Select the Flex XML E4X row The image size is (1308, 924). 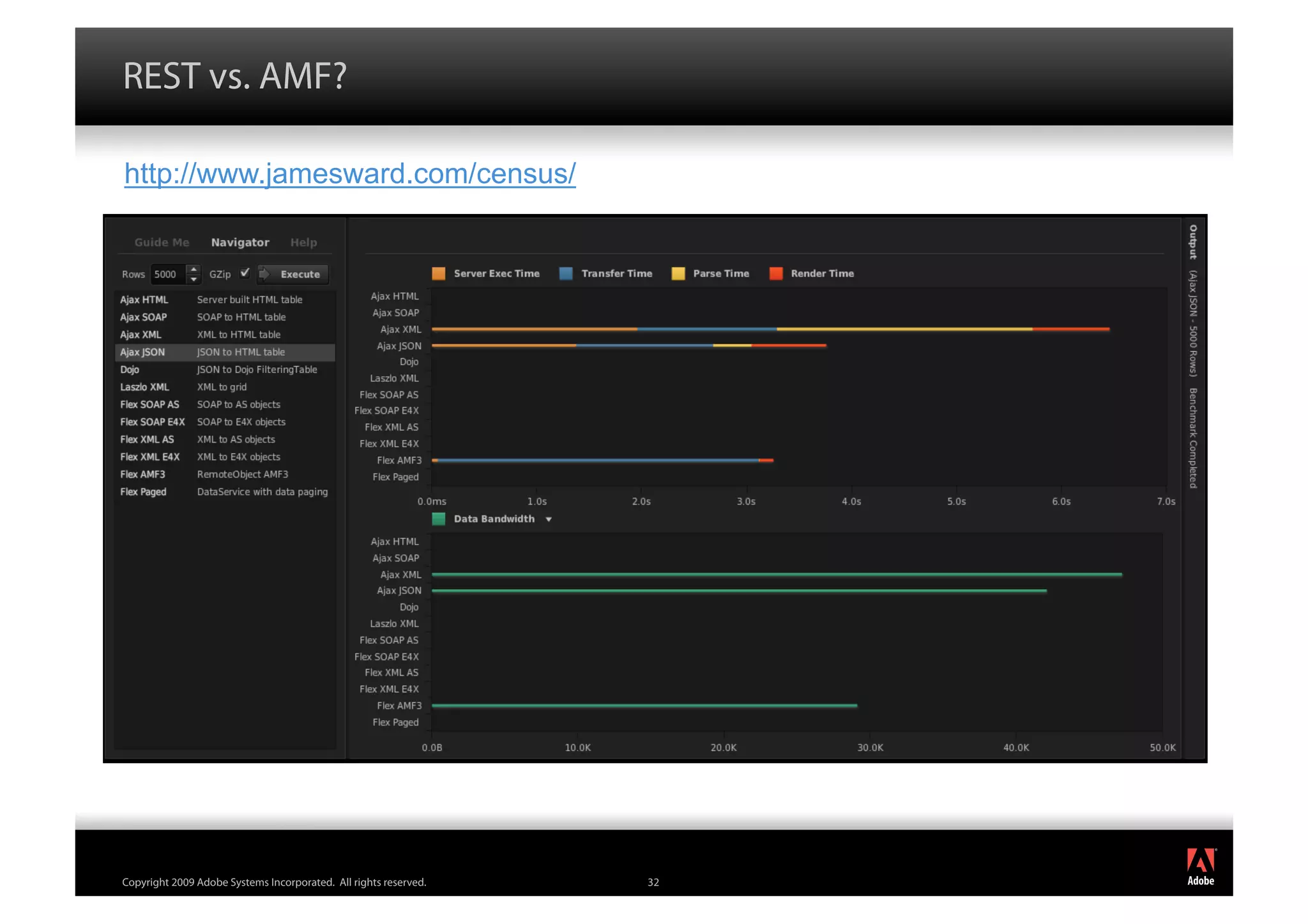click(x=225, y=457)
